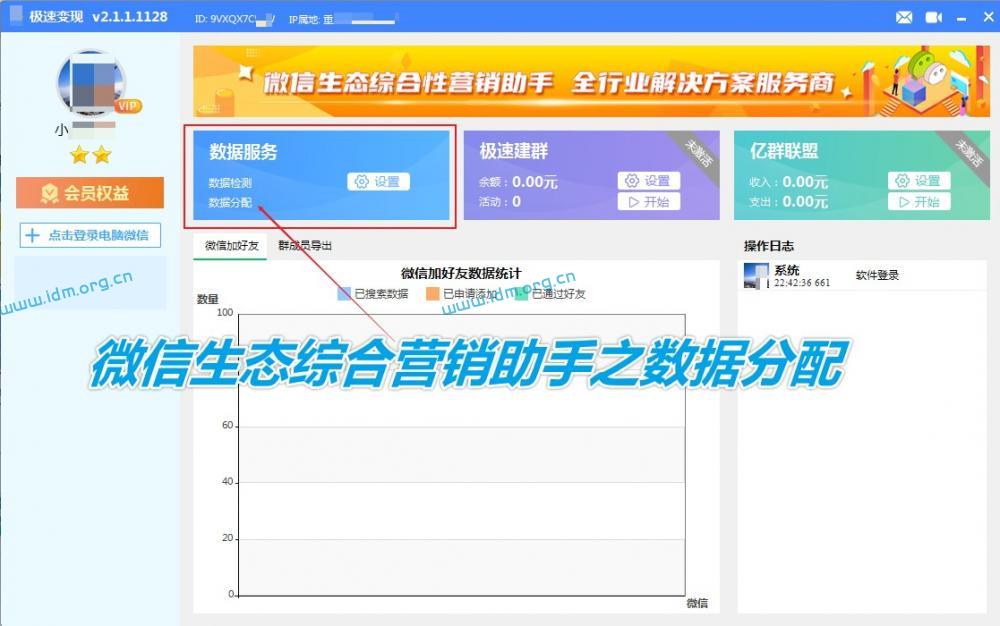Screen dimensions: 1000x626
Task: Select 数据检测 in data service card
Action: point(230,184)
